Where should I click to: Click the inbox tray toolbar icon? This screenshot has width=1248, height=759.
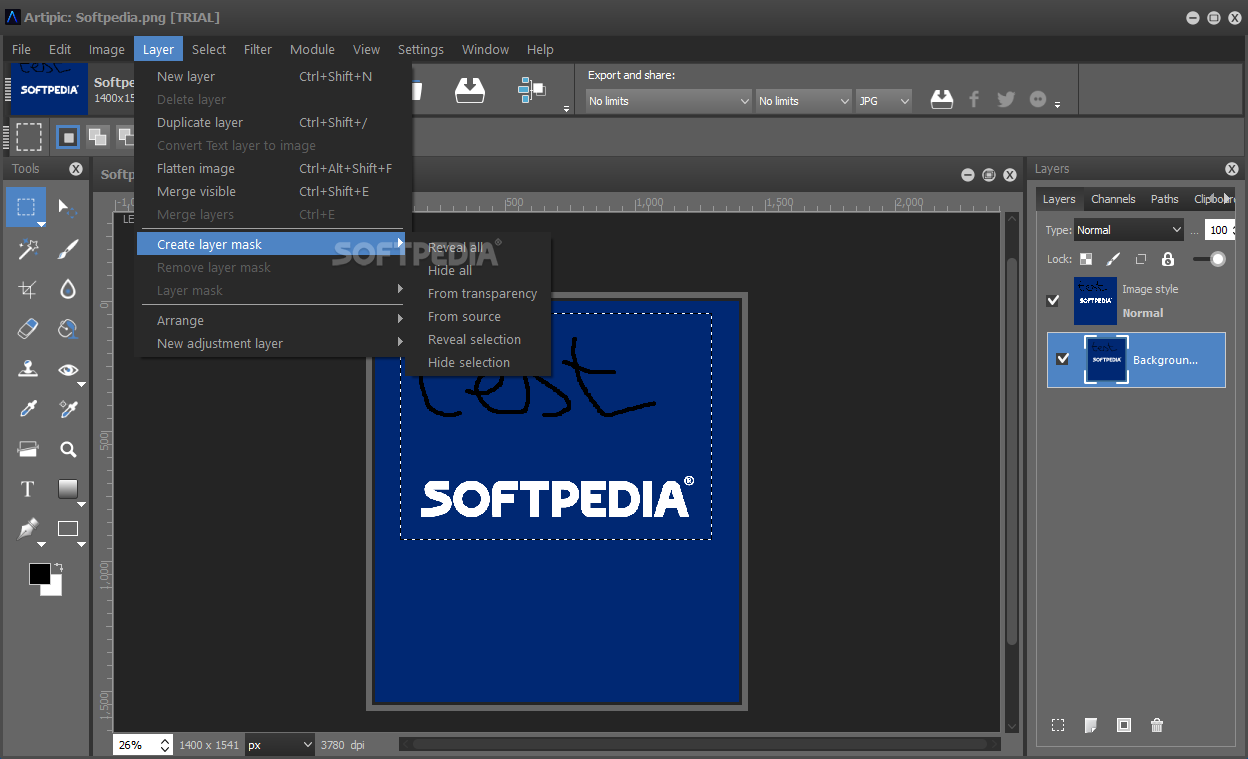point(470,90)
